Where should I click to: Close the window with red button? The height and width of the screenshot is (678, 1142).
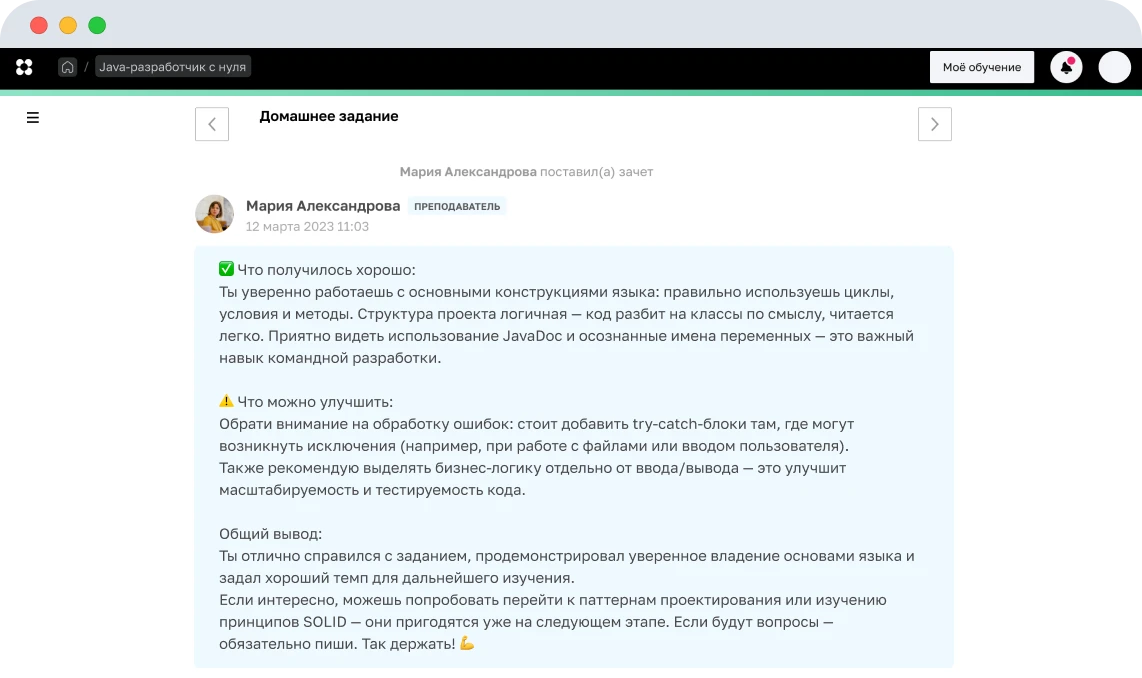click(39, 25)
